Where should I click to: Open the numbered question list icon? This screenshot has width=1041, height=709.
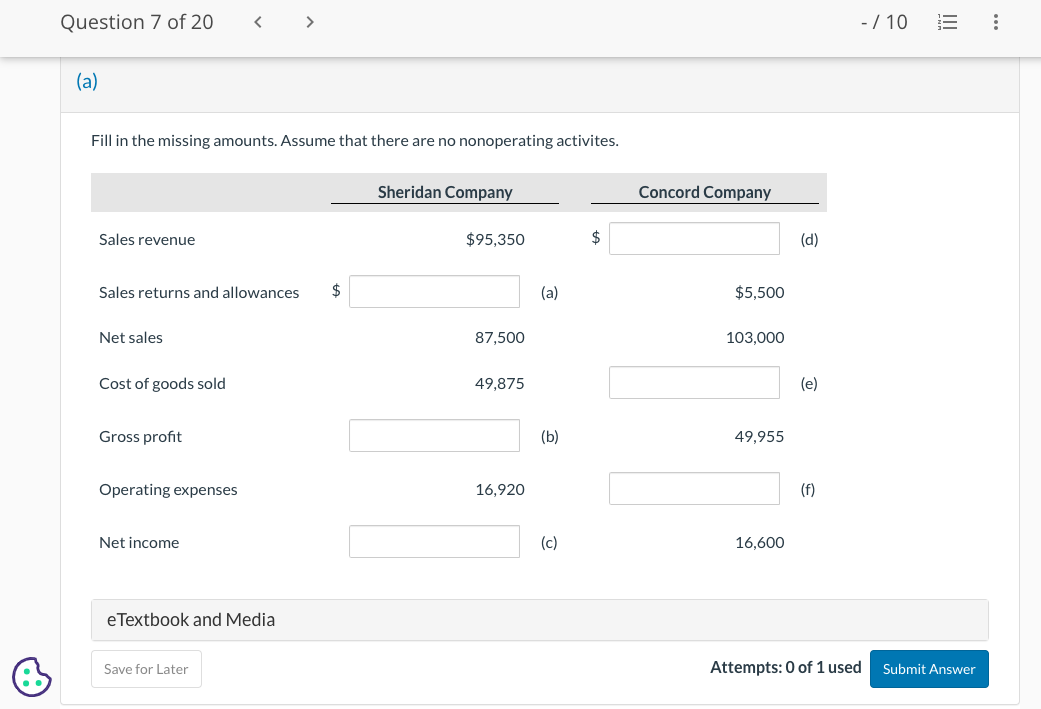tap(947, 21)
